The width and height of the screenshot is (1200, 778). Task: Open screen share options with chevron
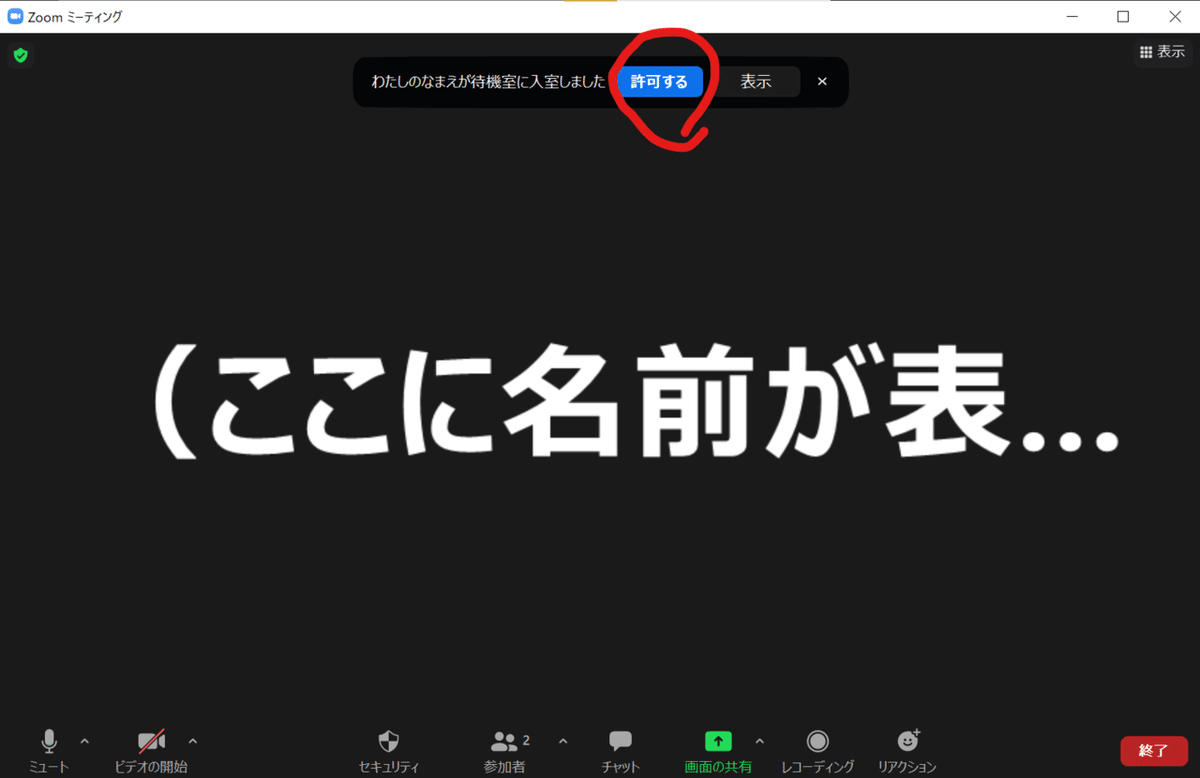[x=760, y=740]
